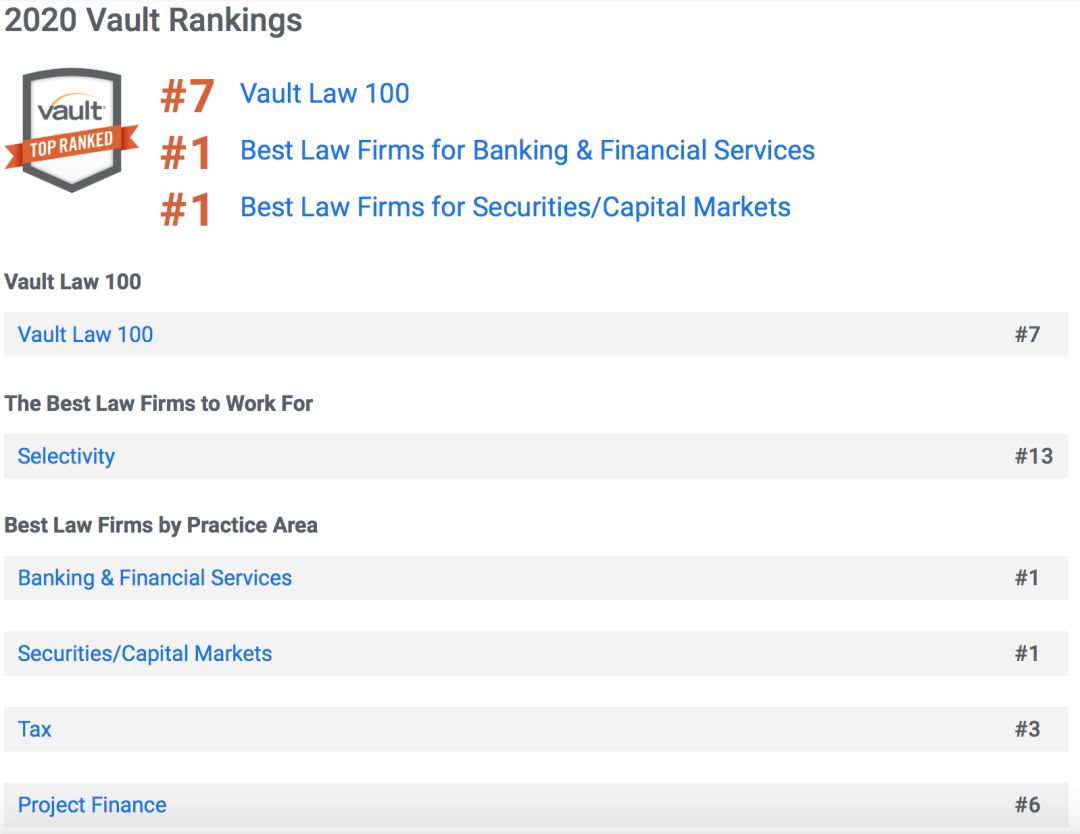Screen dimensions: 1080x834
Task: Open the Selectivity ranking link
Action: (x=66, y=457)
